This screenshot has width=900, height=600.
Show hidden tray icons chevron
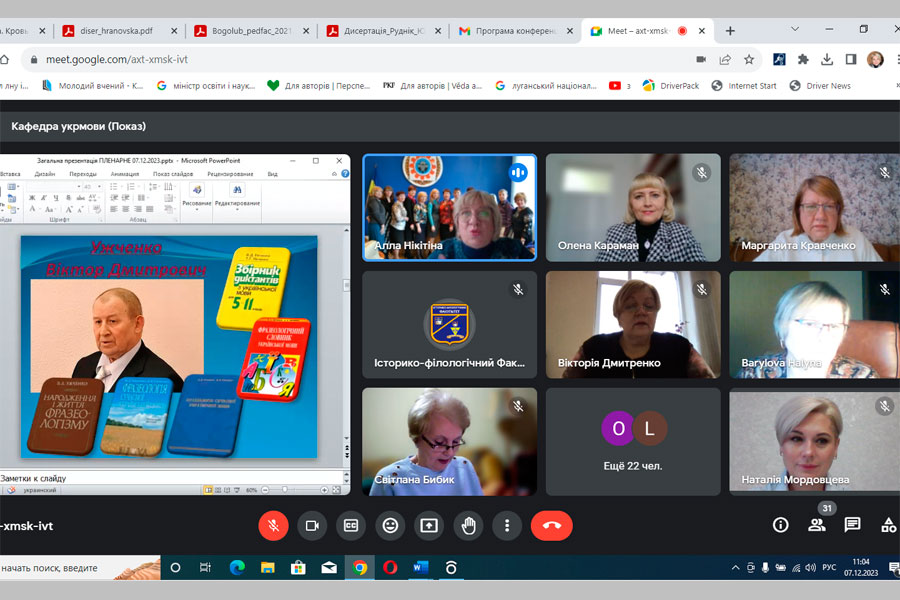tap(735, 568)
